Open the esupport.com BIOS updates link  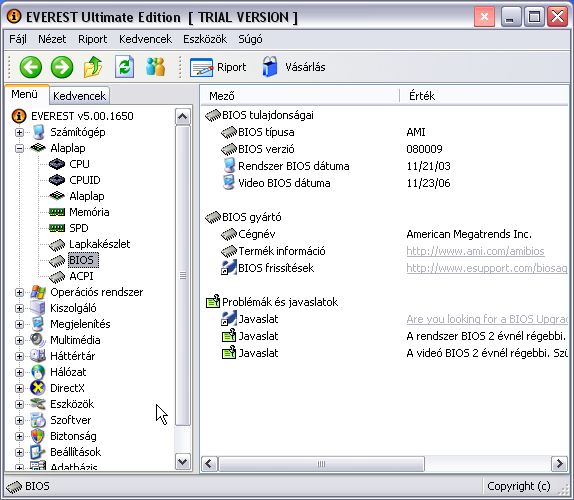[487, 268]
